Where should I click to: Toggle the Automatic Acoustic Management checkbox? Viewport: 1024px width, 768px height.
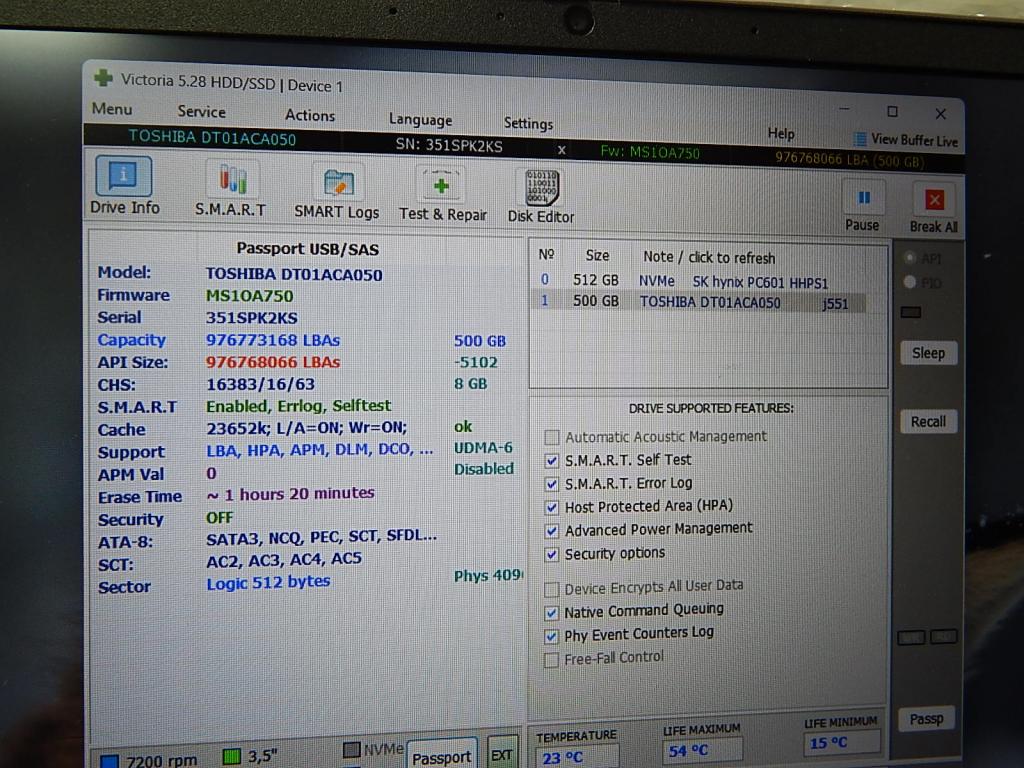point(552,437)
